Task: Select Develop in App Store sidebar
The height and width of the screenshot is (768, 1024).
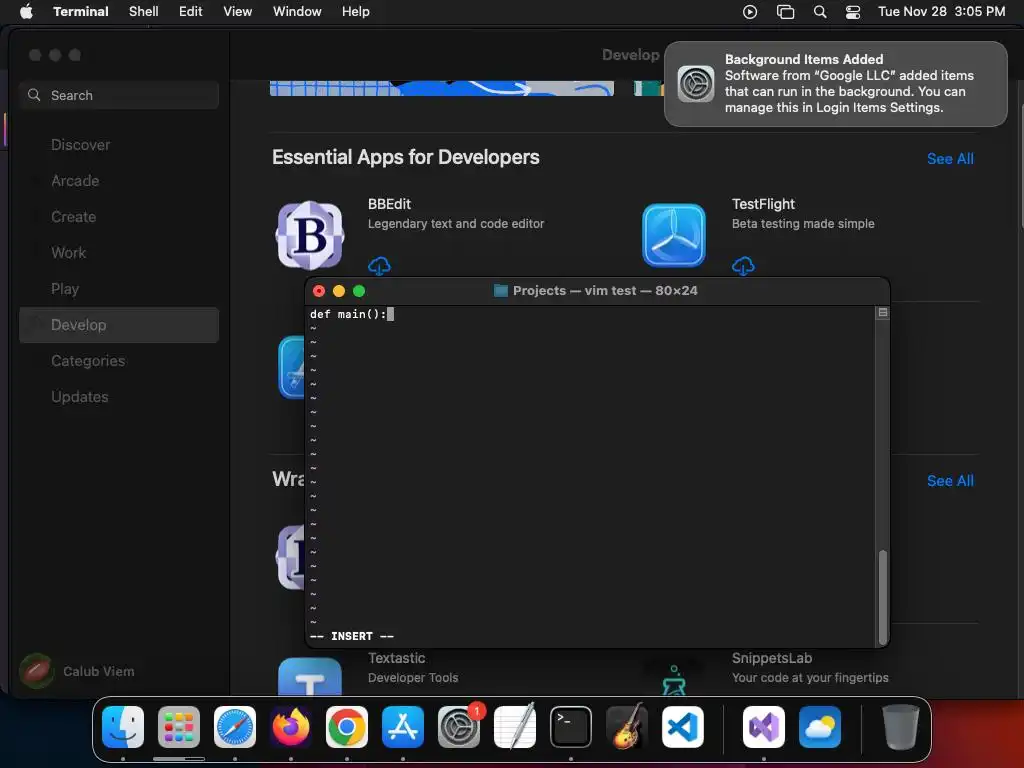Action: click(x=119, y=325)
